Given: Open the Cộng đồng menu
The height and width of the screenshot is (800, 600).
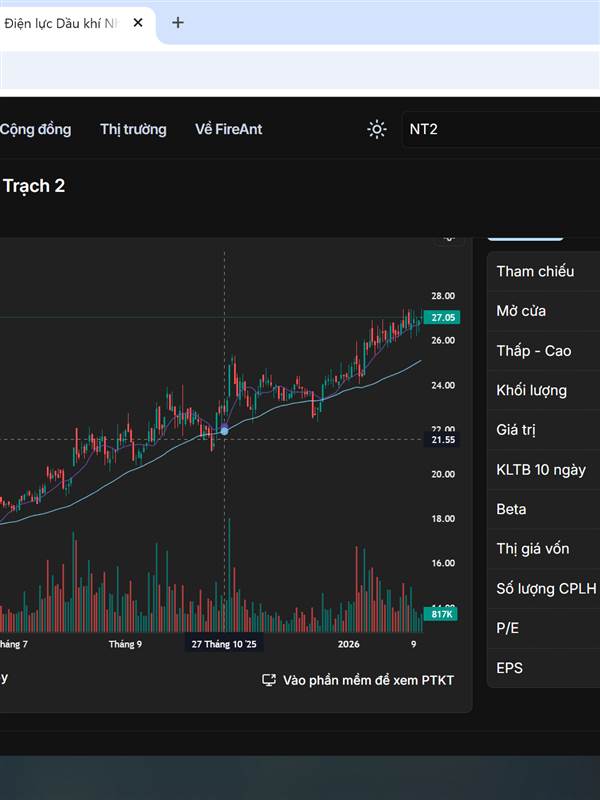Looking at the screenshot, I should (36, 129).
